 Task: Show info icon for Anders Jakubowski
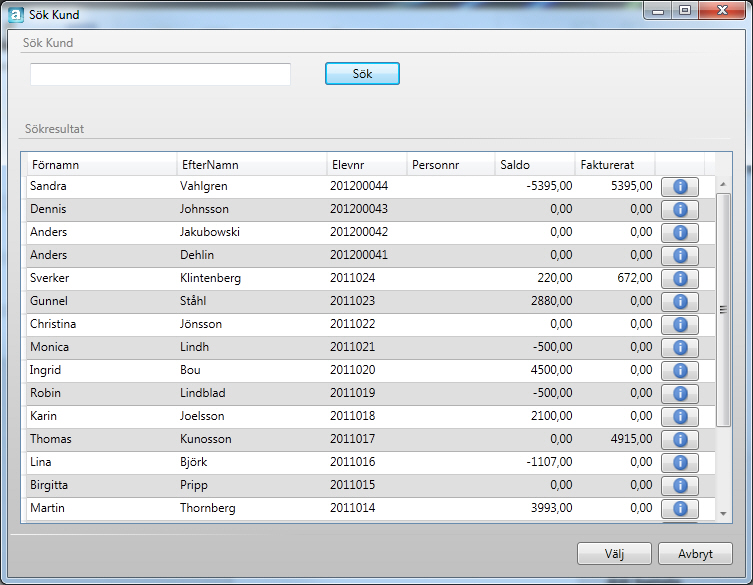coord(680,232)
